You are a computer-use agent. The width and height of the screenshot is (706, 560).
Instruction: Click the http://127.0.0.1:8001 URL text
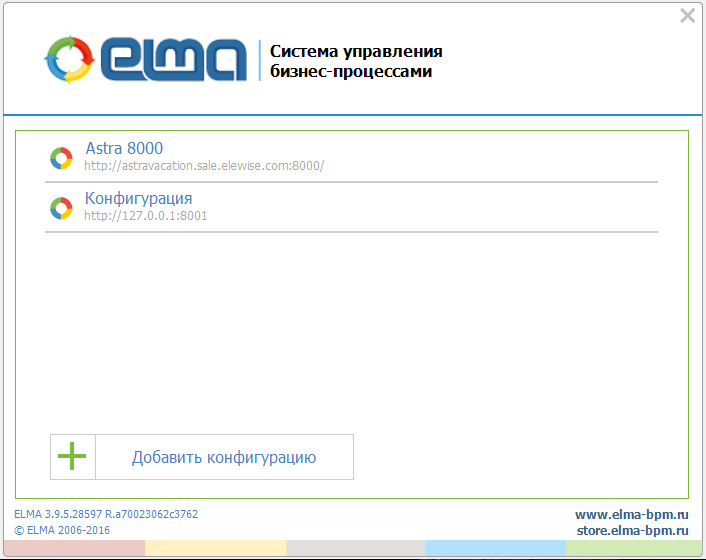click(x=145, y=216)
